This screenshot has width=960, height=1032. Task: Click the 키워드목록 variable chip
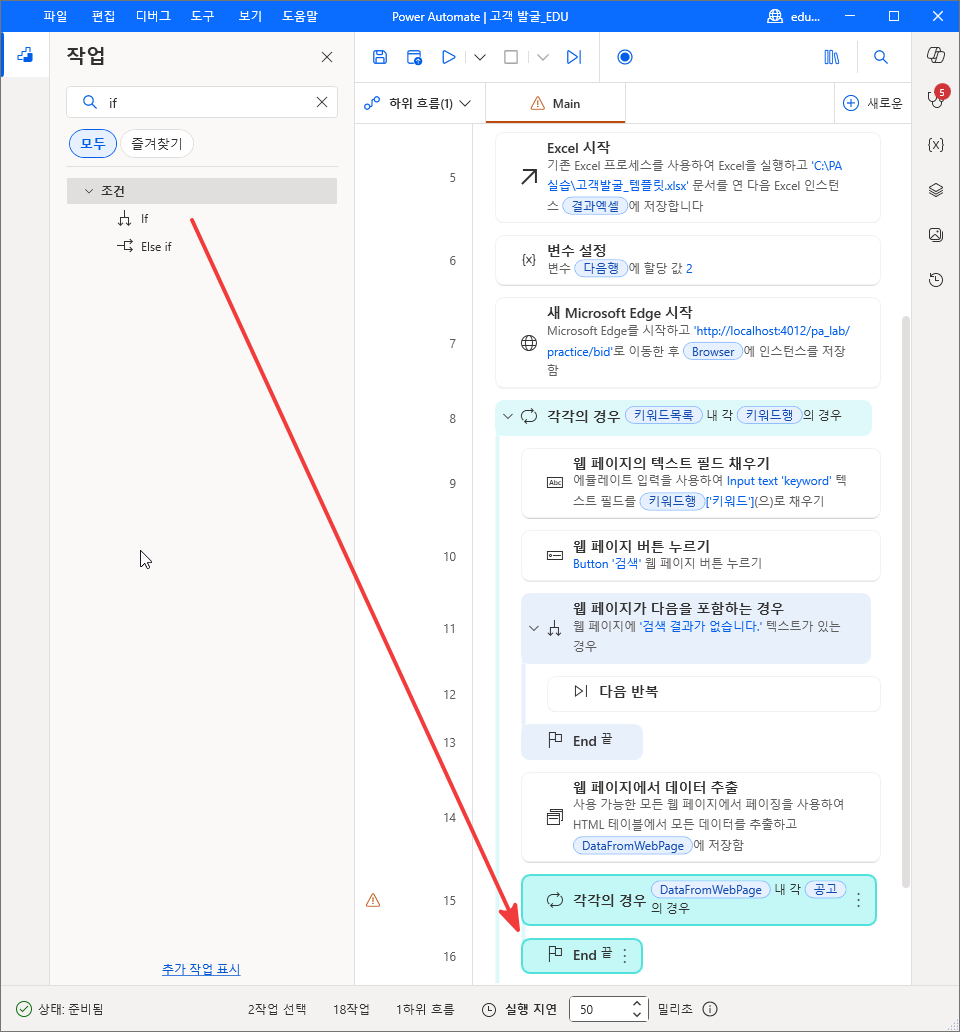pyautogui.click(x=663, y=415)
